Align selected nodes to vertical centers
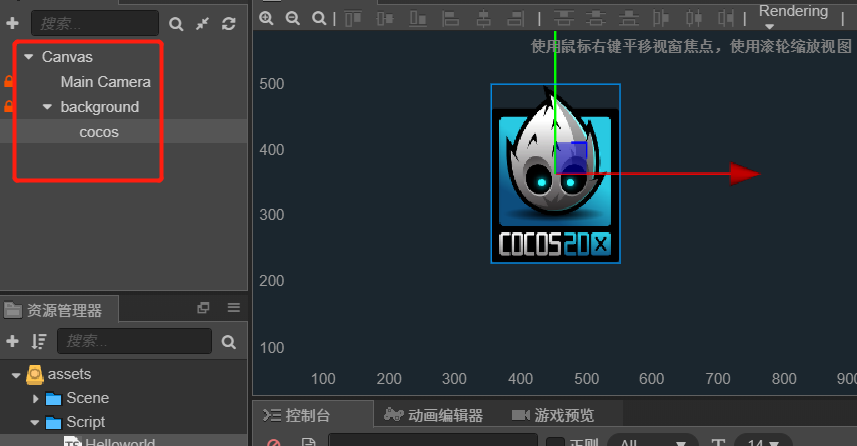Image resolution: width=857 pixels, height=446 pixels. (385, 19)
